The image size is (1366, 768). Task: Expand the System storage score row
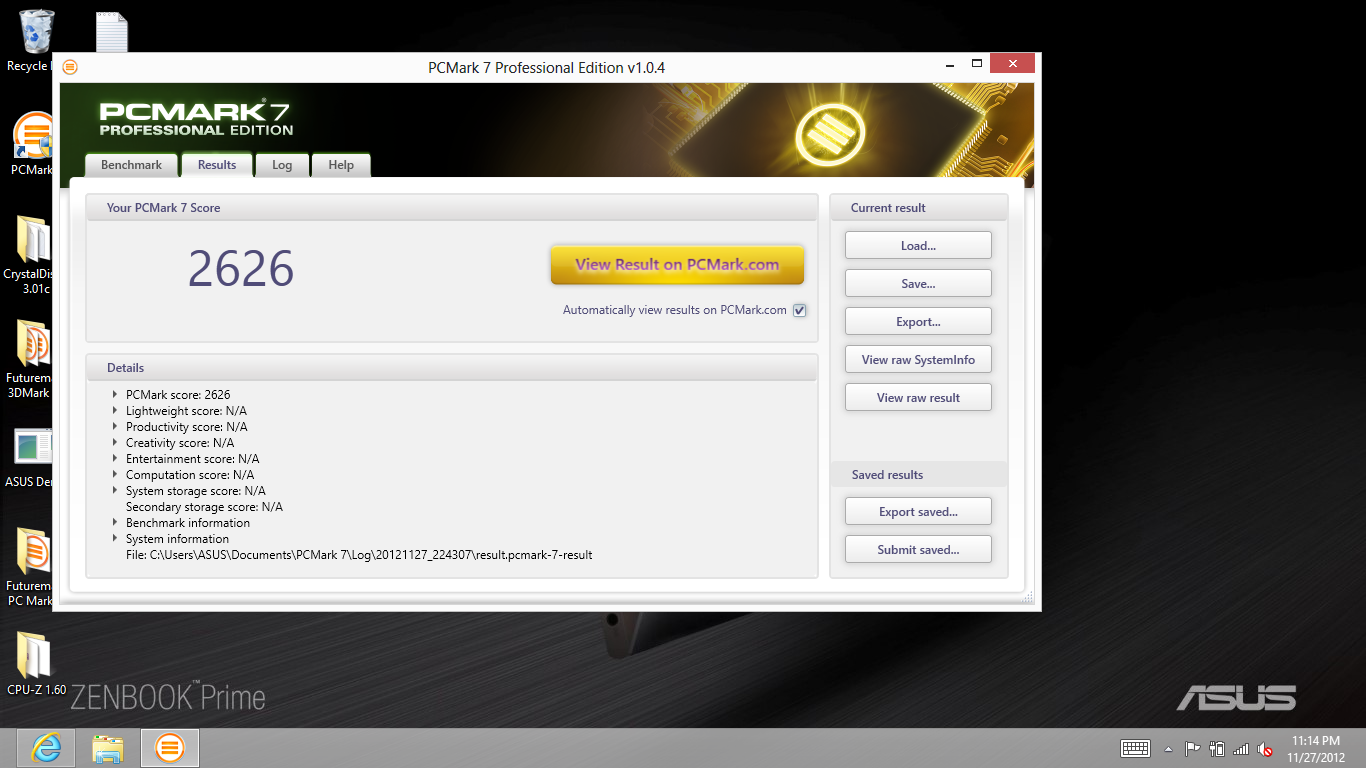tap(115, 490)
